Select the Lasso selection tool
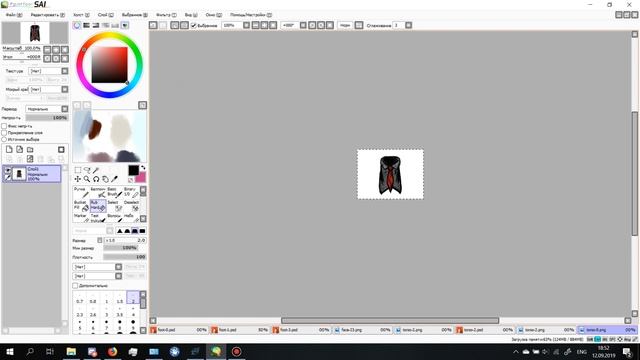The height and width of the screenshot is (360, 640). 87,170
